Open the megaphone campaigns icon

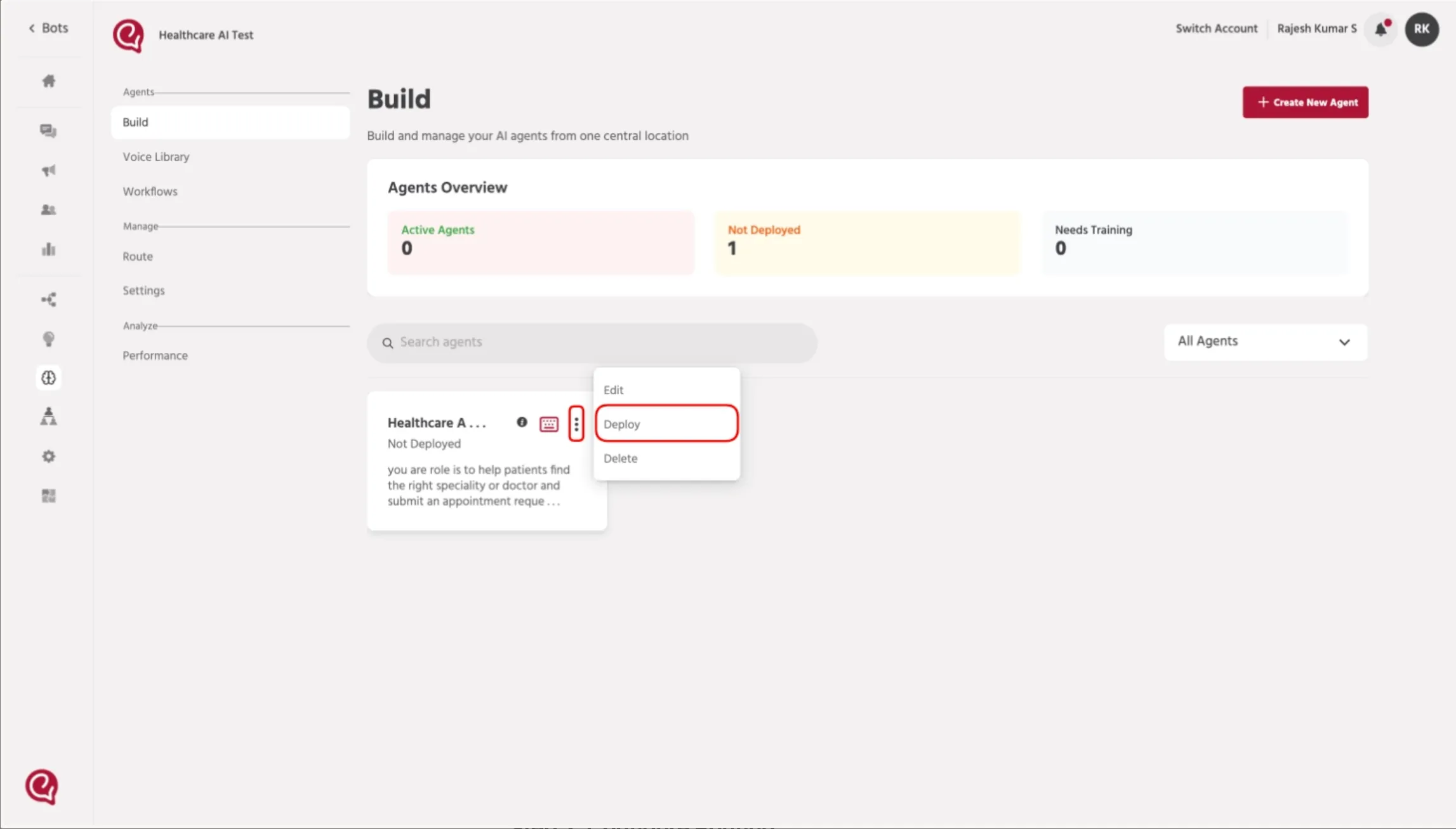[49, 170]
